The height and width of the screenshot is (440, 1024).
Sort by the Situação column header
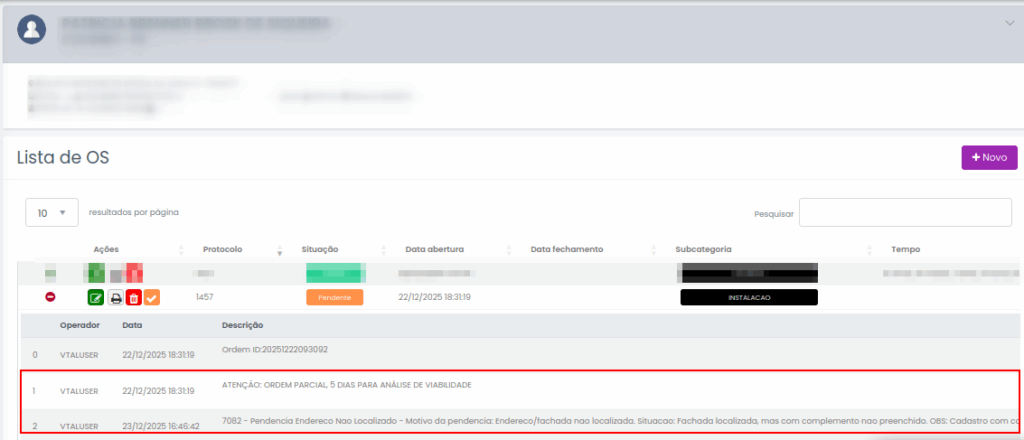click(x=322, y=249)
